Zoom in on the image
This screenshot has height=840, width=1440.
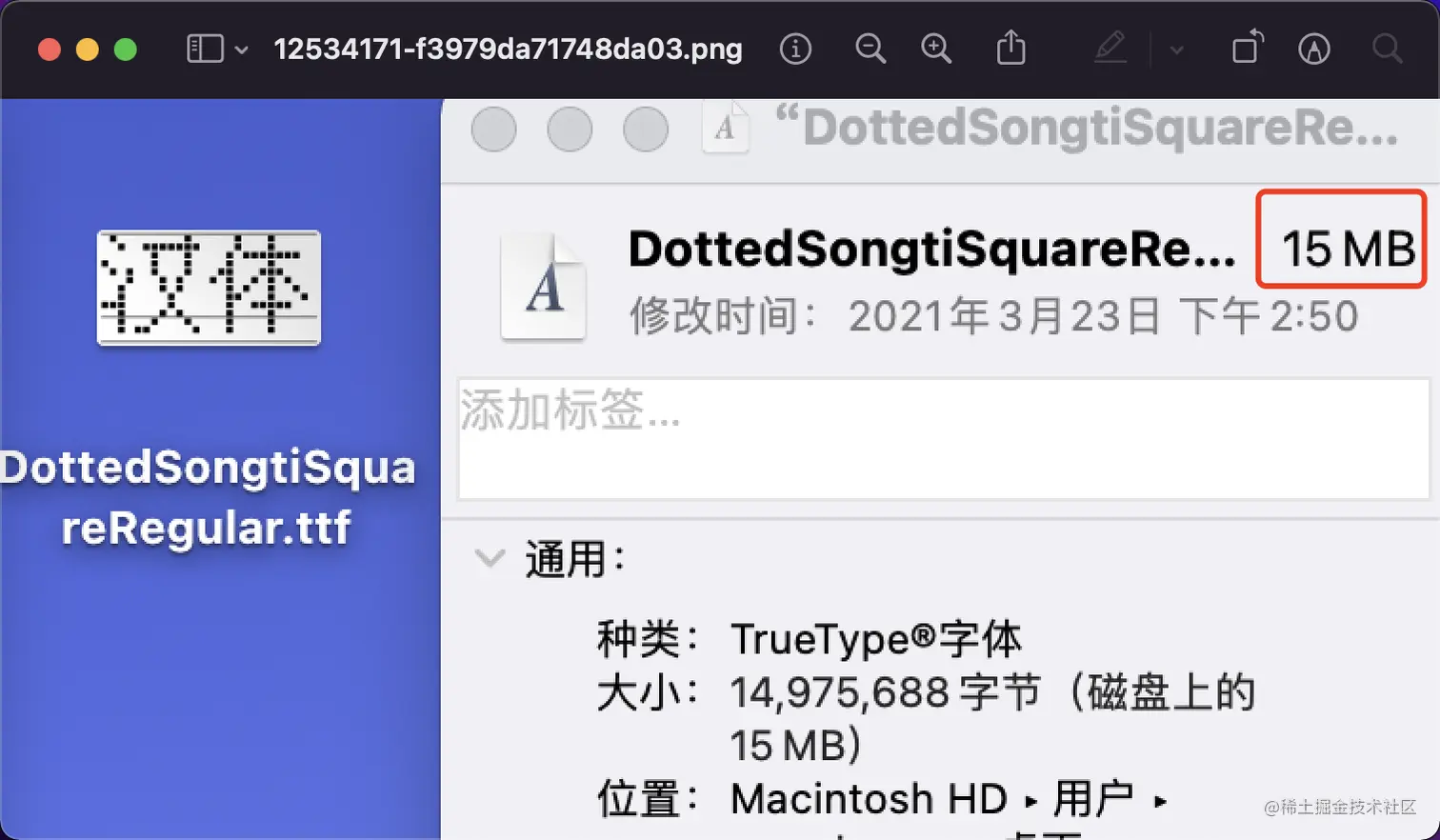[936, 49]
